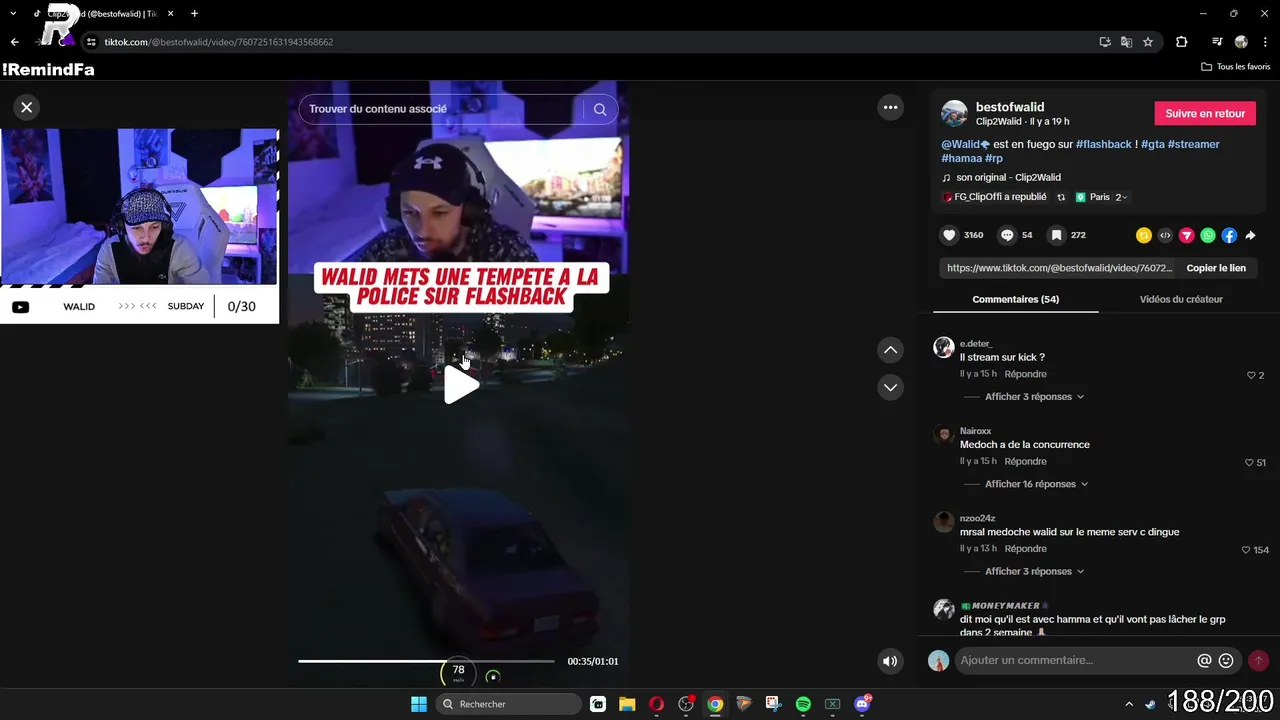Share the video to WhatsApp
The height and width of the screenshot is (720, 1280).
tap(1208, 235)
